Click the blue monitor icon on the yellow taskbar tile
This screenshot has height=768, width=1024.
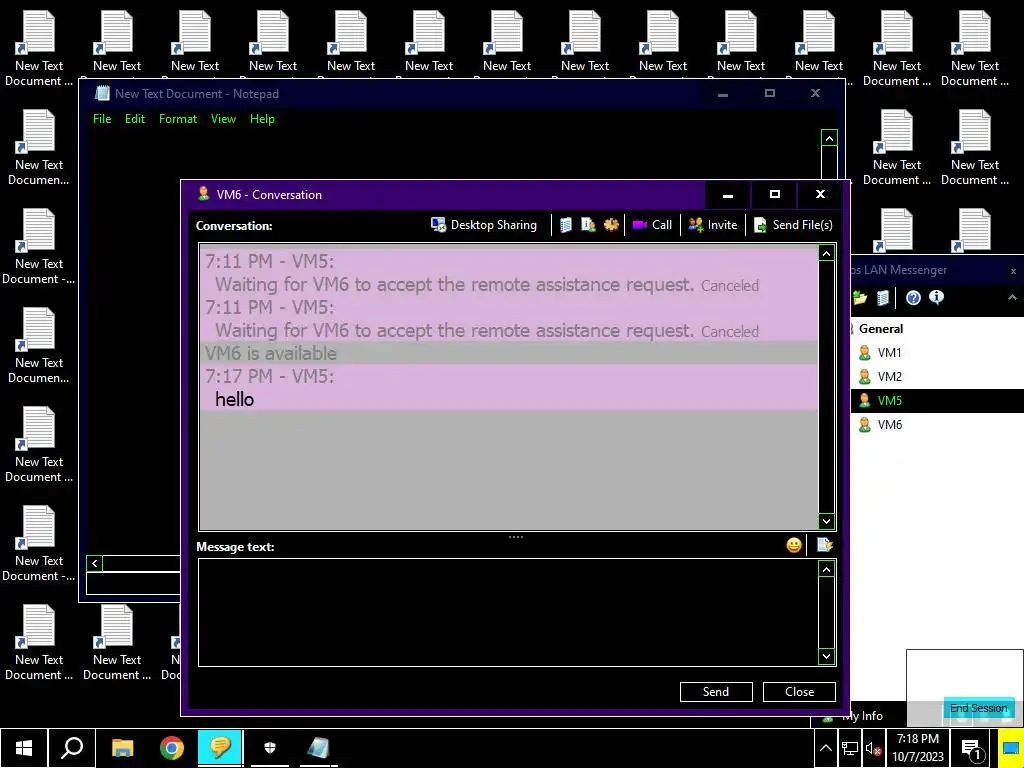(x=1011, y=749)
